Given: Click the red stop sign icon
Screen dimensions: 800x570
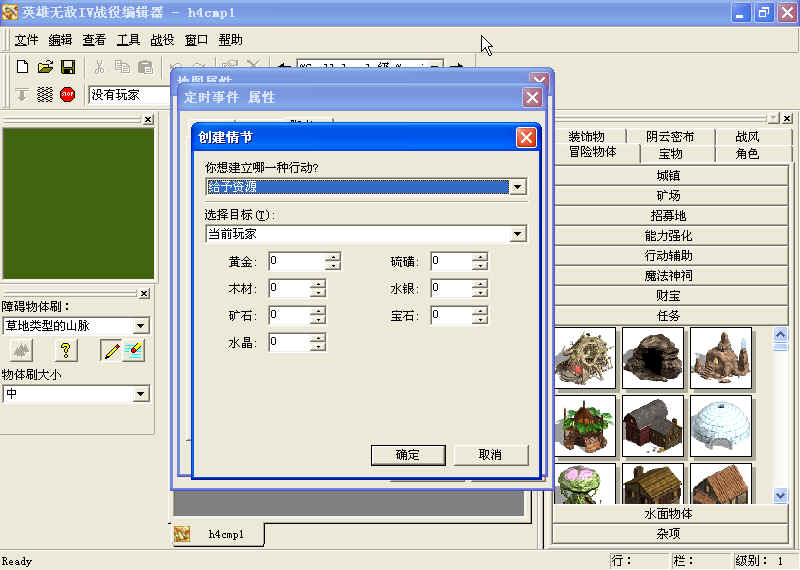Looking at the screenshot, I should [x=68, y=95].
